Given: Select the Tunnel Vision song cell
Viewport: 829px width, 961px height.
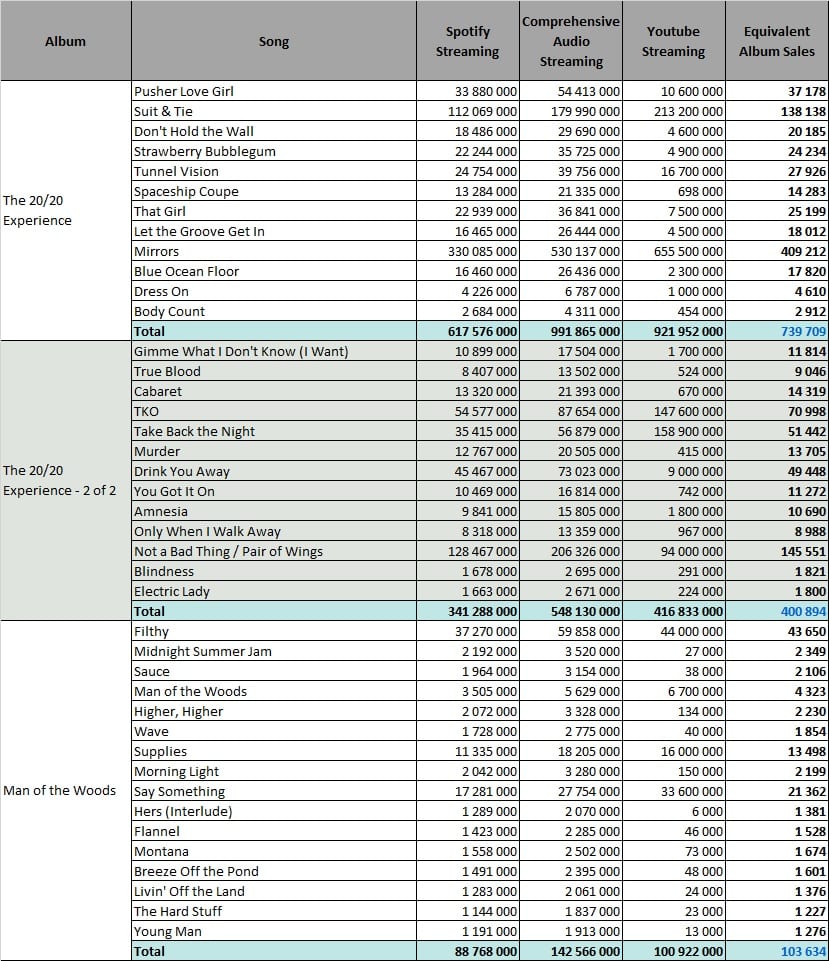Looking at the screenshot, I should click(274, 171).
